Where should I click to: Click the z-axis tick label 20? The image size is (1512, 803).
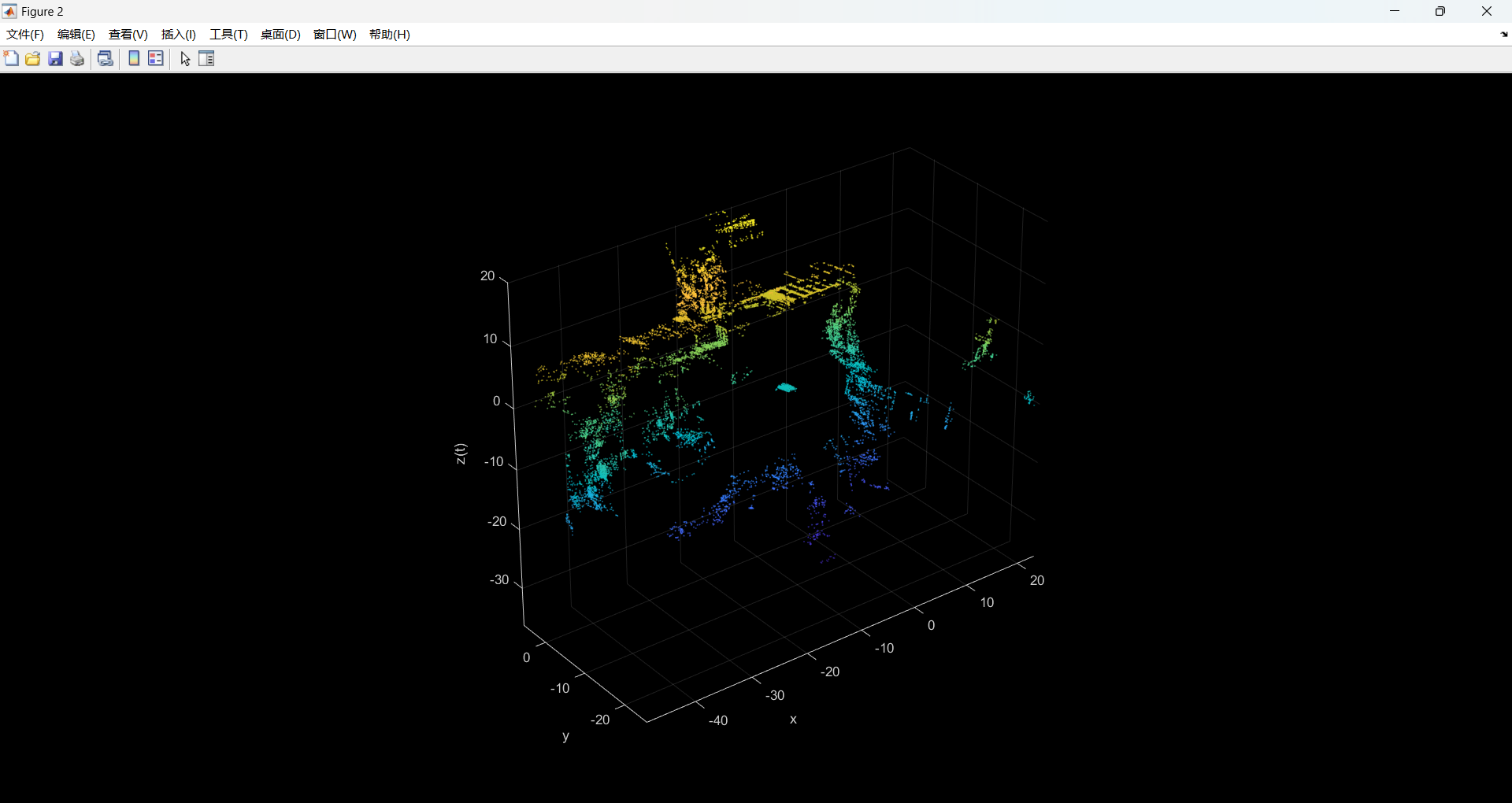(x=487, y=276)
